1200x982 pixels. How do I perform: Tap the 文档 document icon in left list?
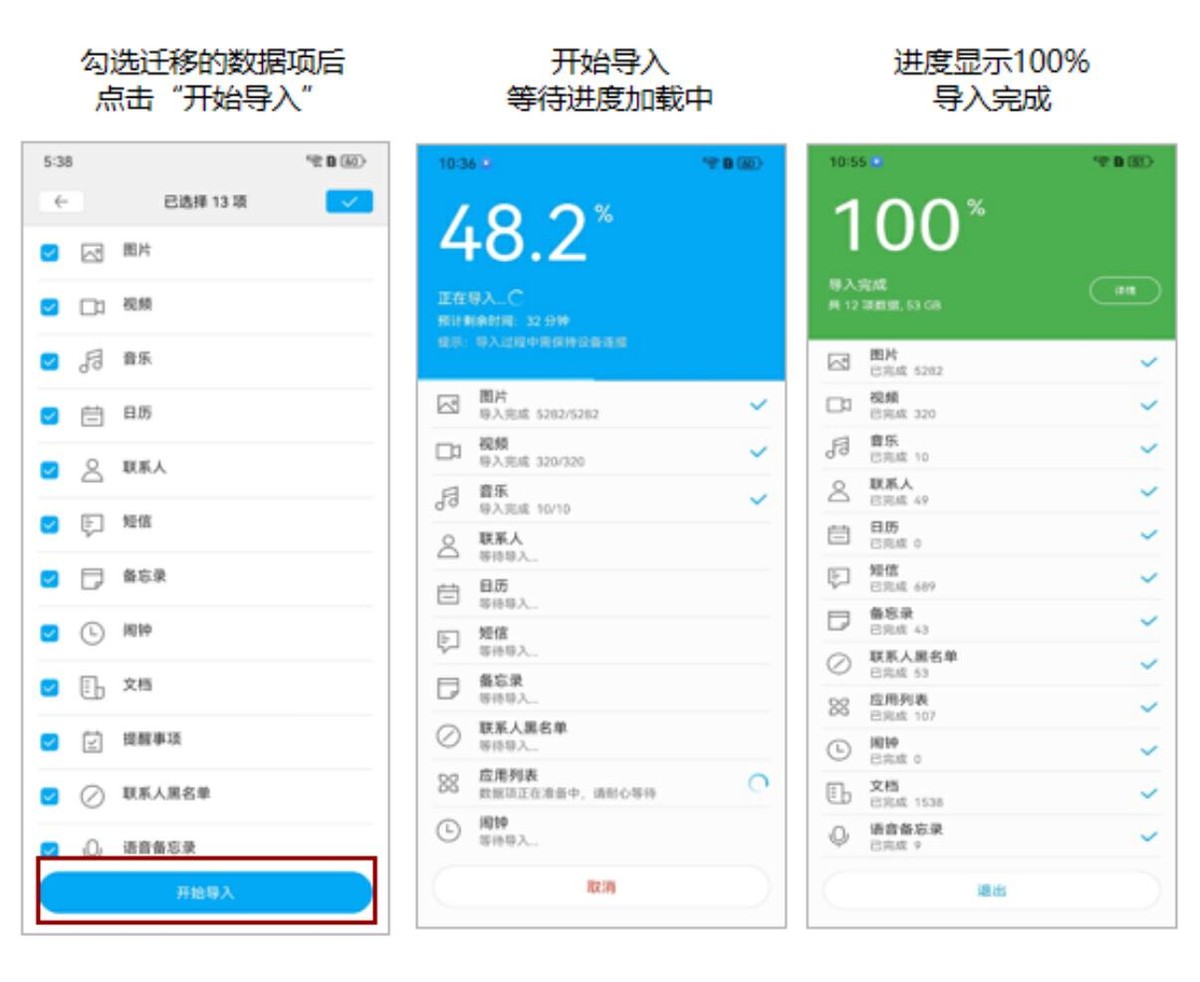pos(92,687)
